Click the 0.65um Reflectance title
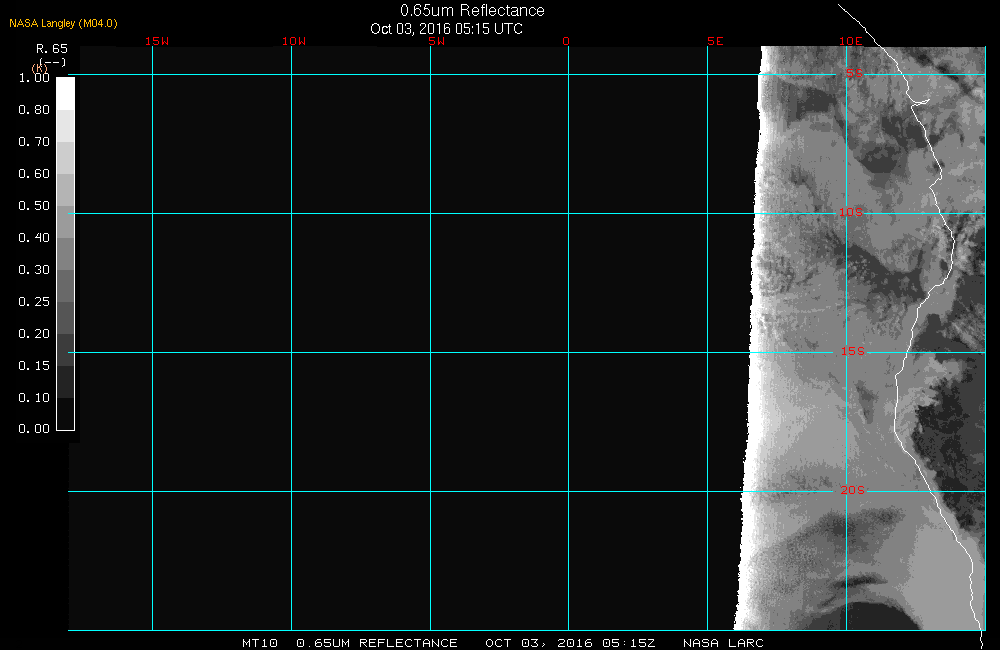Image resolution: width=1000 pixels, height=650 pixels. pos(472,11)
